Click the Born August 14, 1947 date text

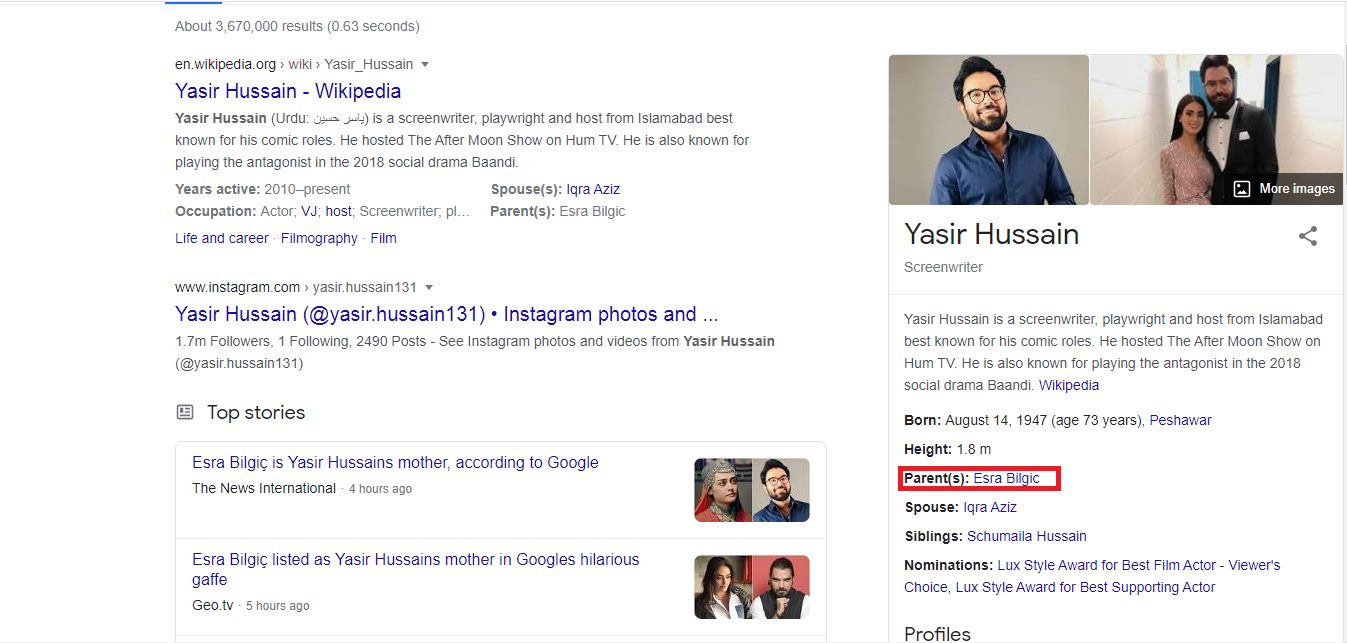[1044, 420]
